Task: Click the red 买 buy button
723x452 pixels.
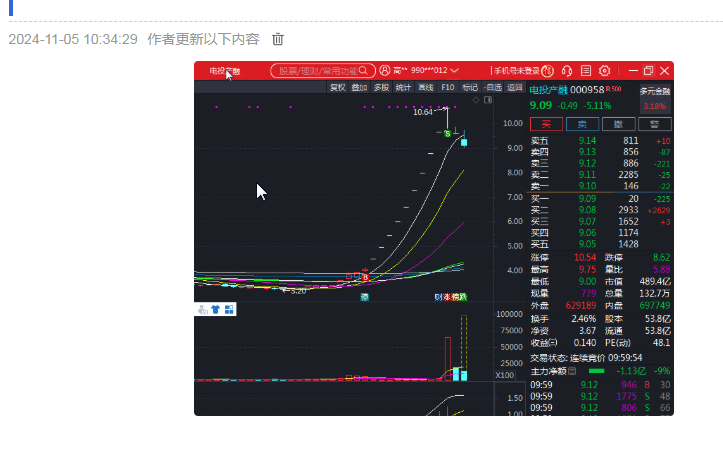Action: [x=546, y=124]
